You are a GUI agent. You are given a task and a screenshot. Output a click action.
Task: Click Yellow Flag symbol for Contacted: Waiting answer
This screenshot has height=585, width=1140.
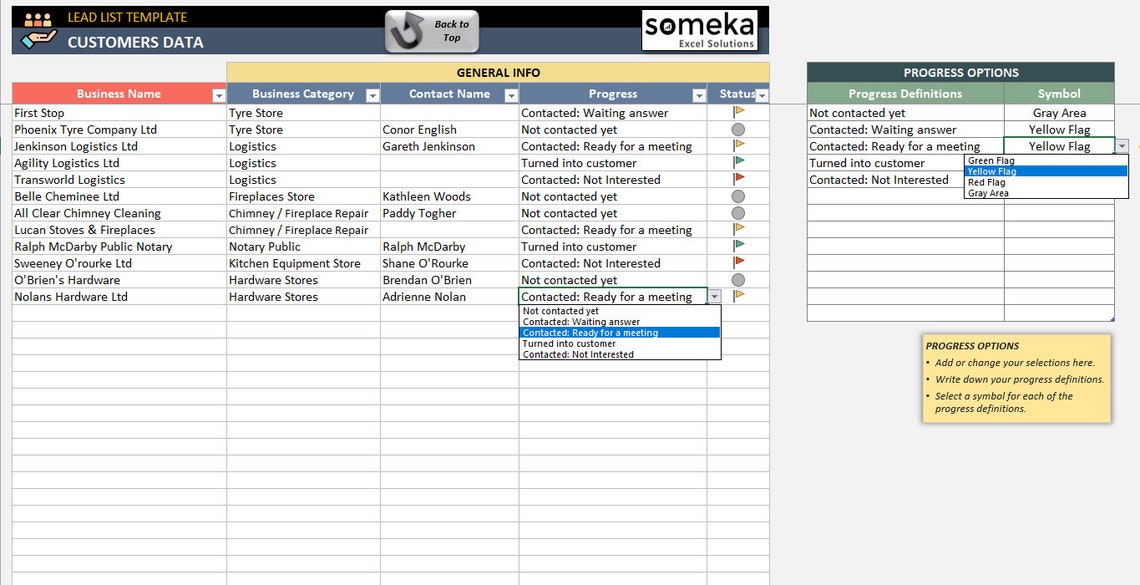pos(1059,129)
